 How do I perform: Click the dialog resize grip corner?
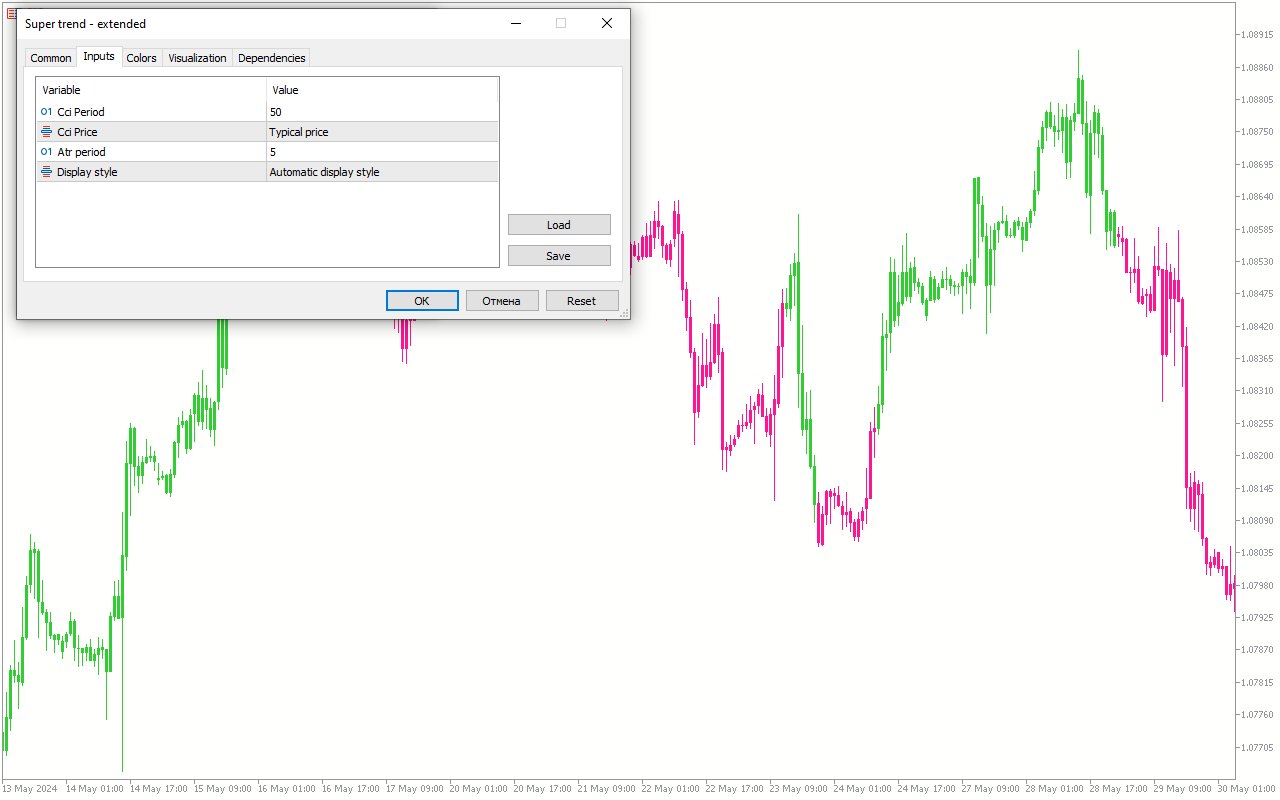(x=624, y=313)
